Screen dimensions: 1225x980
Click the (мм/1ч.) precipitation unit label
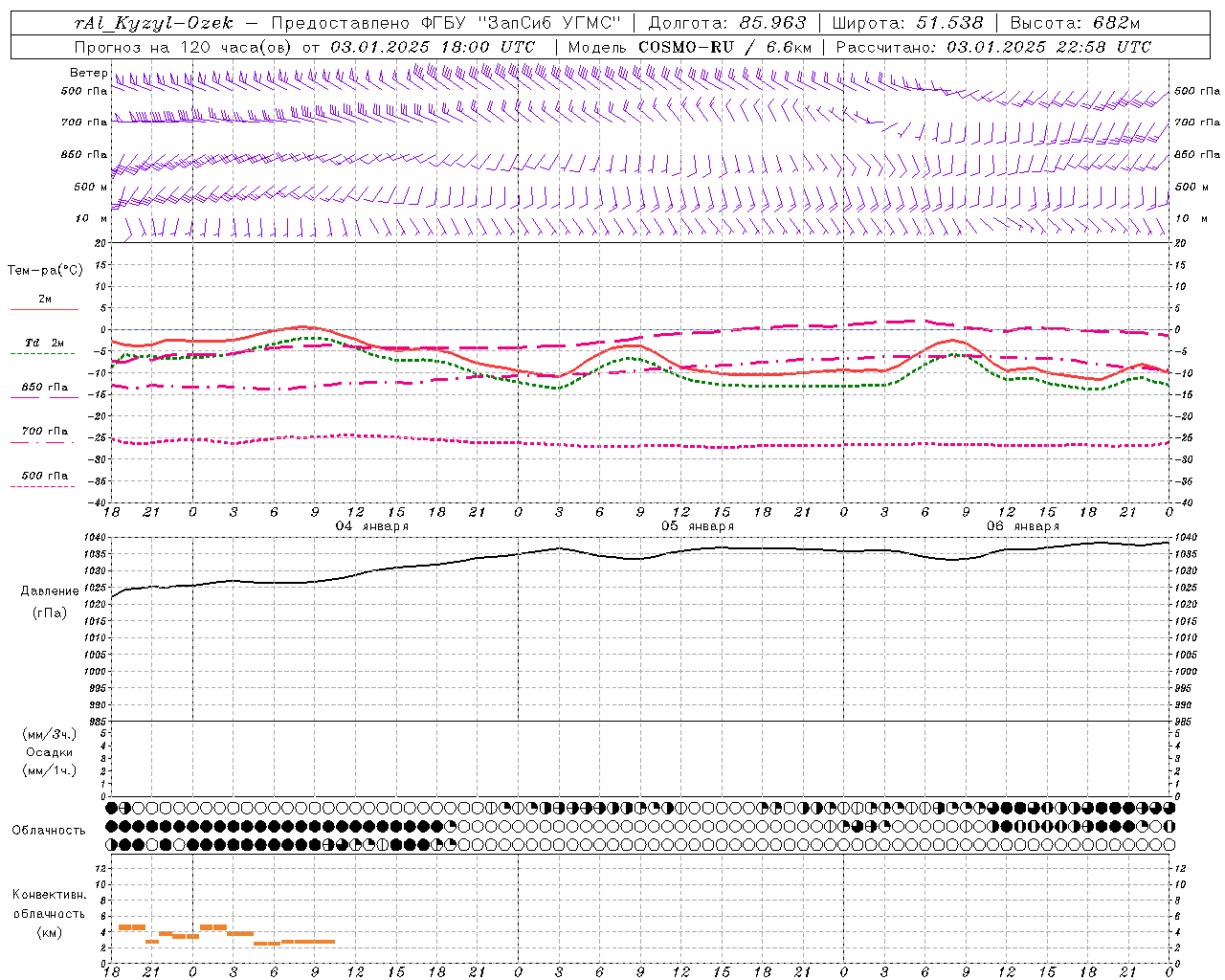point(50,770)
